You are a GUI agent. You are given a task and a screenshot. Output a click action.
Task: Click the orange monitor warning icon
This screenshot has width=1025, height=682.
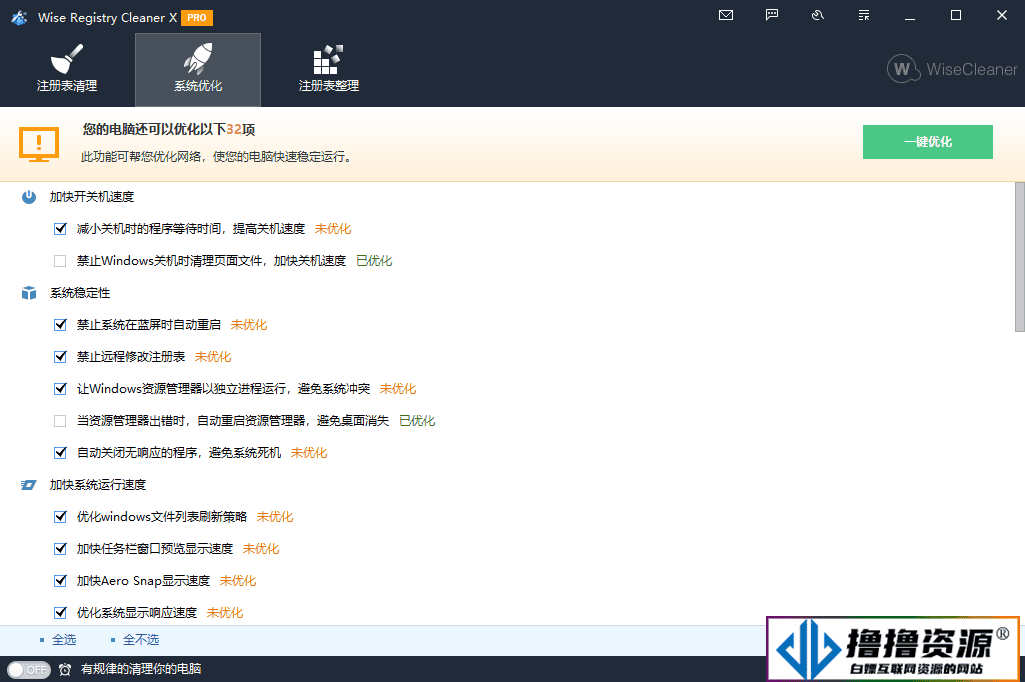39,145
